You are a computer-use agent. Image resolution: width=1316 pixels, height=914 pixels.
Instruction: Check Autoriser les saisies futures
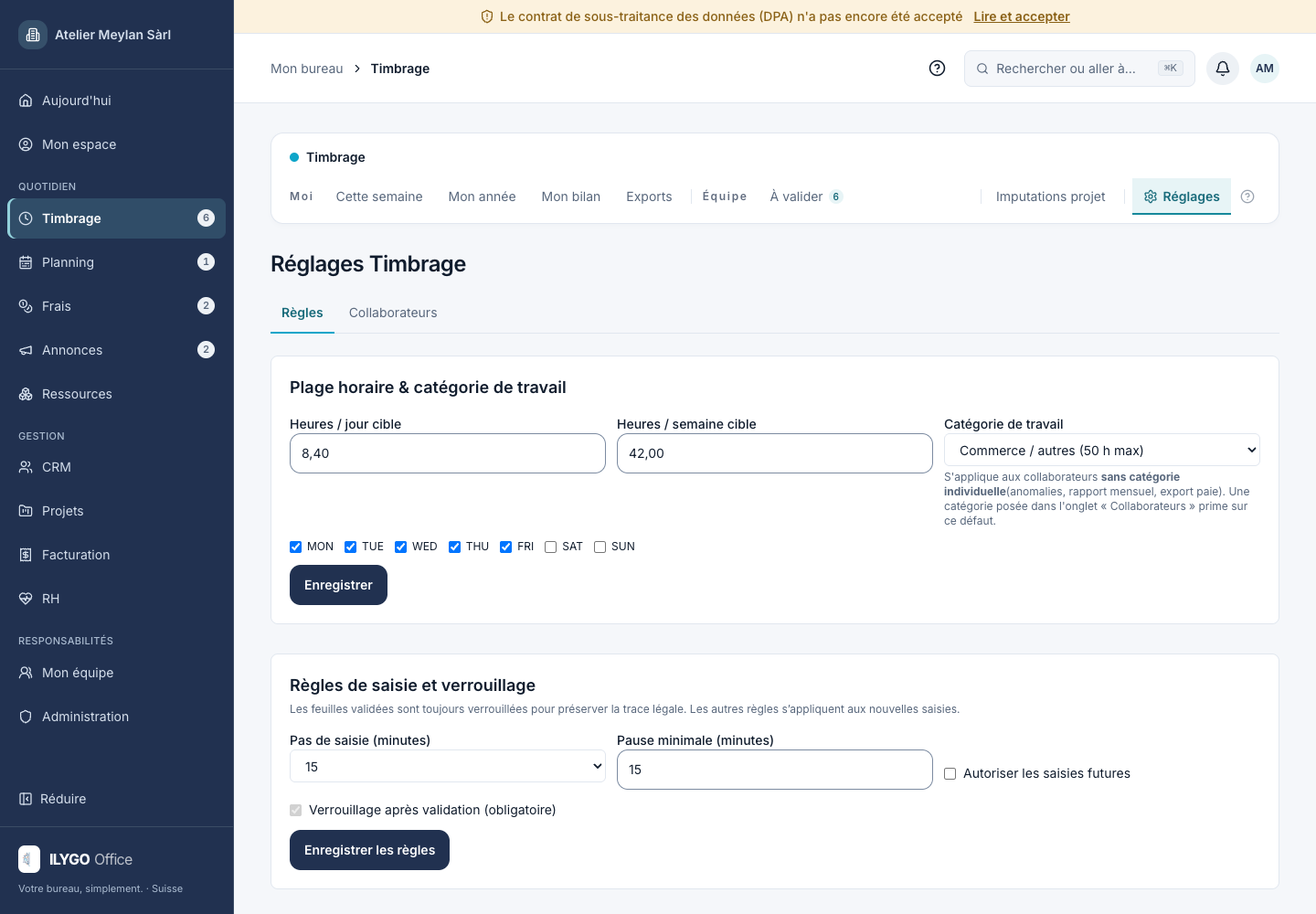[x=950, y=773]
